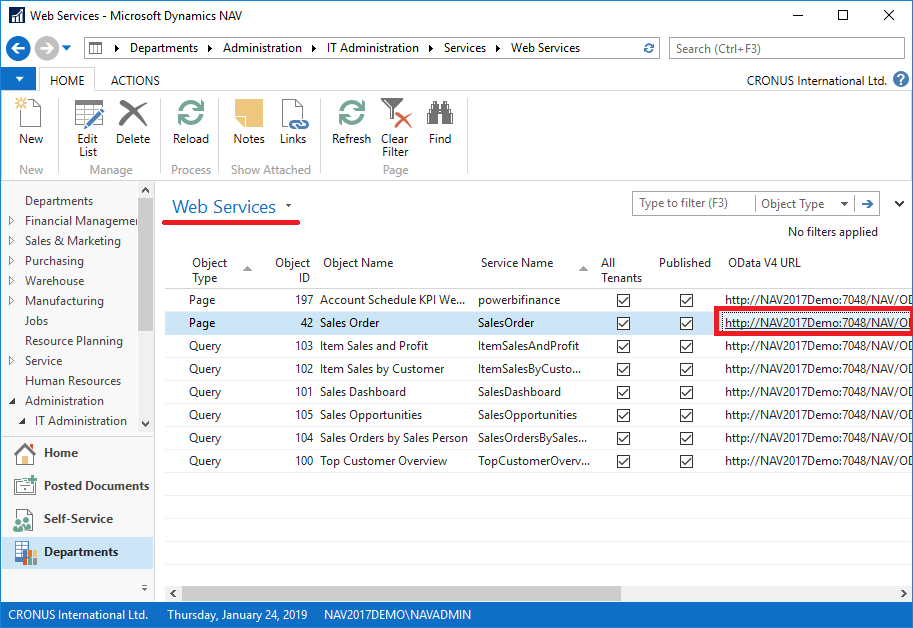Image resolution: width=913 pixels, height=628 pixels.
Task: Select the Departments navigation pane button
Action: tap(77, 552)
